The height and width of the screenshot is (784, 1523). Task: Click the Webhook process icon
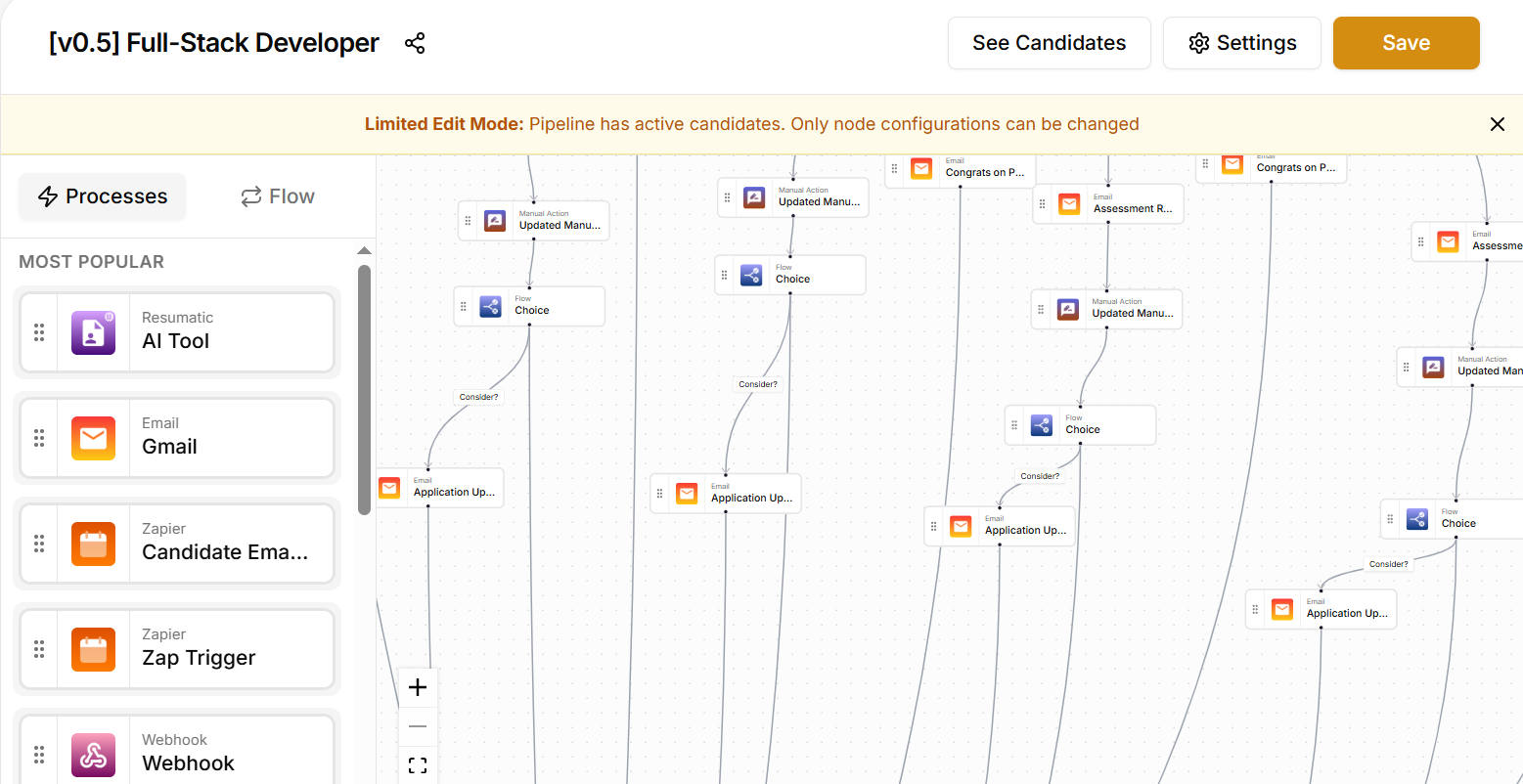(93, 755)
